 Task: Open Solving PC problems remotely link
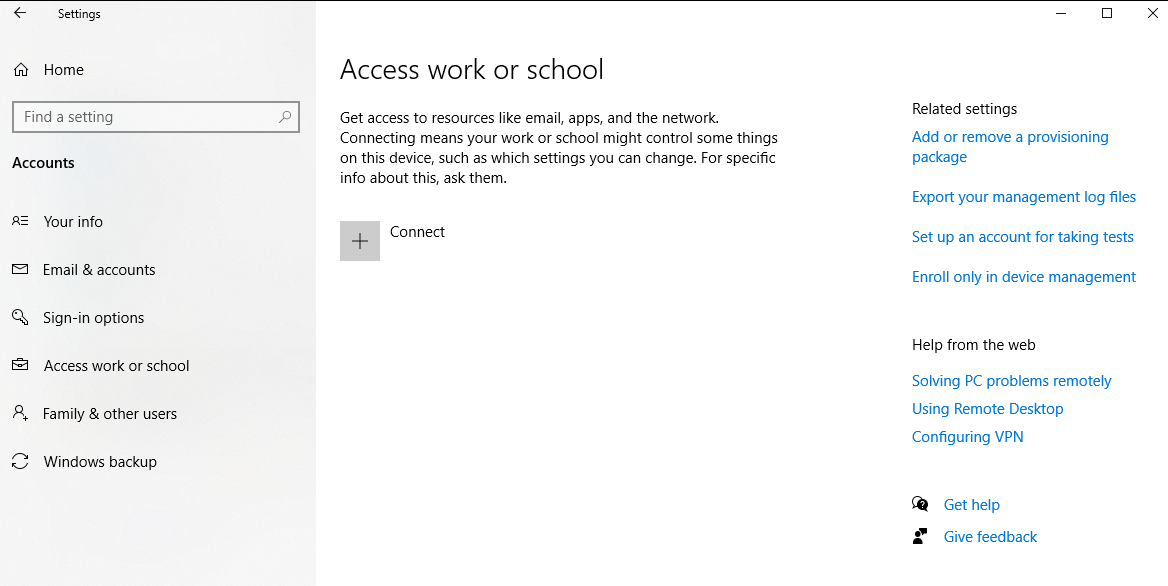coord(1012,380)
